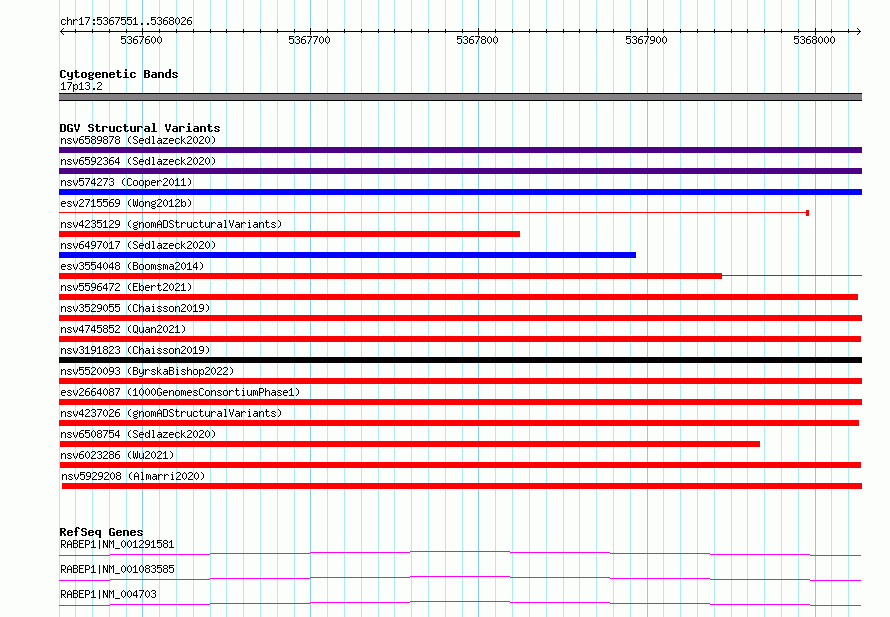Image resolution: width=890 pixels, height=617 pixels.
Task: Click the 17p13.2 band label
Action: point(81,86)
